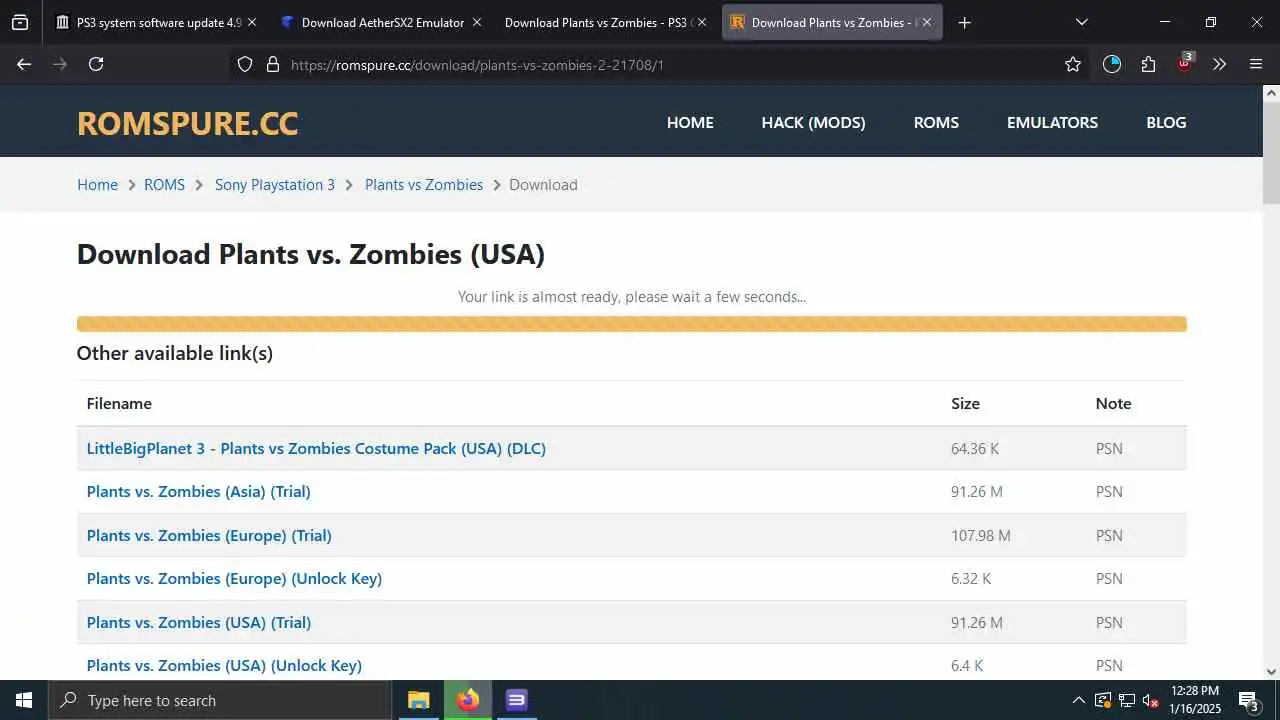This screenshot has height=720, width=1280.
Task: Go to Home breadcrumb link
Action: coord(97,184)
